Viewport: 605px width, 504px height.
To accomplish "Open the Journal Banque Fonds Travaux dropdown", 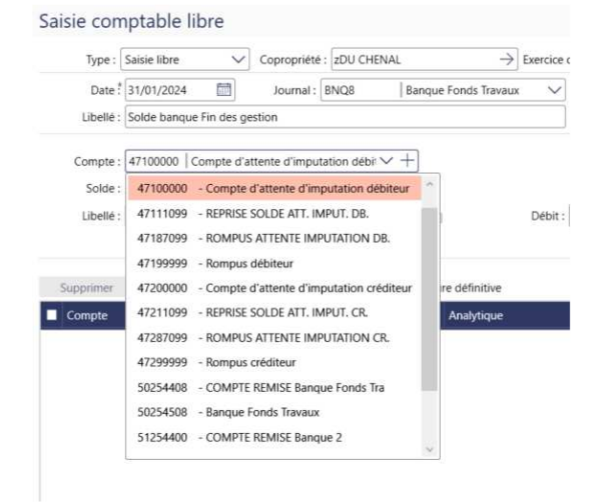I will [x=555, y=89].
